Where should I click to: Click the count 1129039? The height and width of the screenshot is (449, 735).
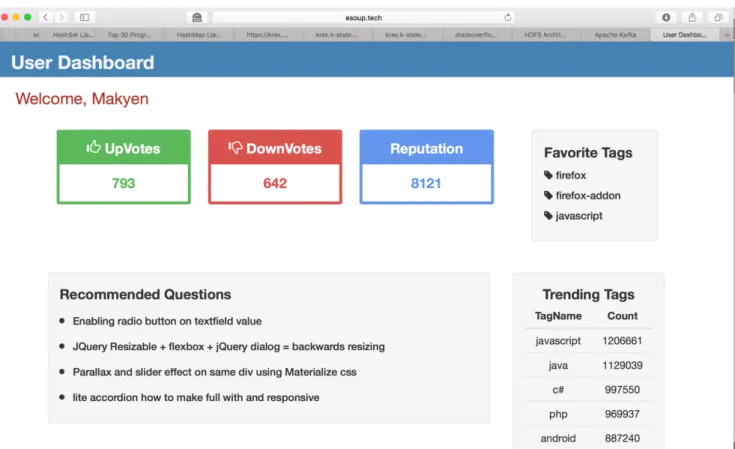[x=622, y=365]
